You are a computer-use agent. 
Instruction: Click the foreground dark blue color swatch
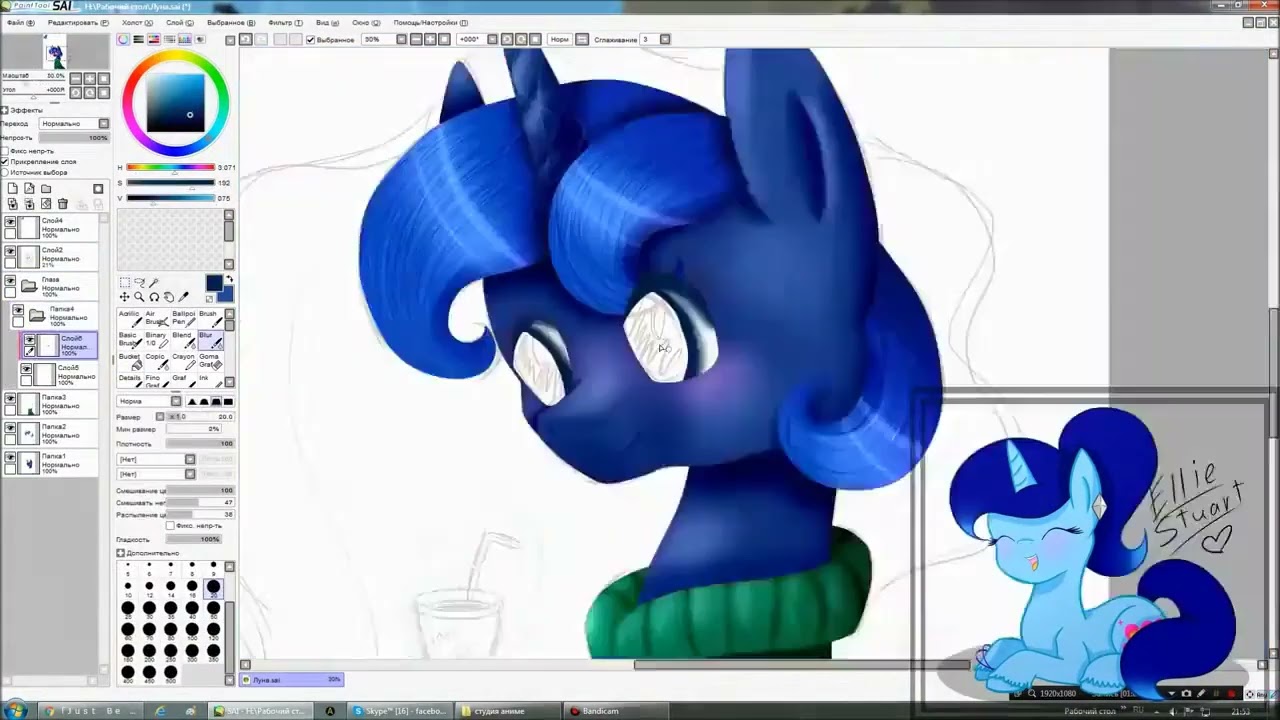(x=214, y=284)
